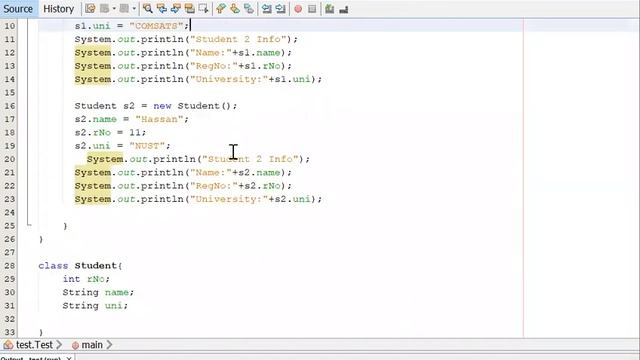Click the navigate Forward toolbar icon
The height and width of the screenshot is (360, 640).
coord(124,9)
